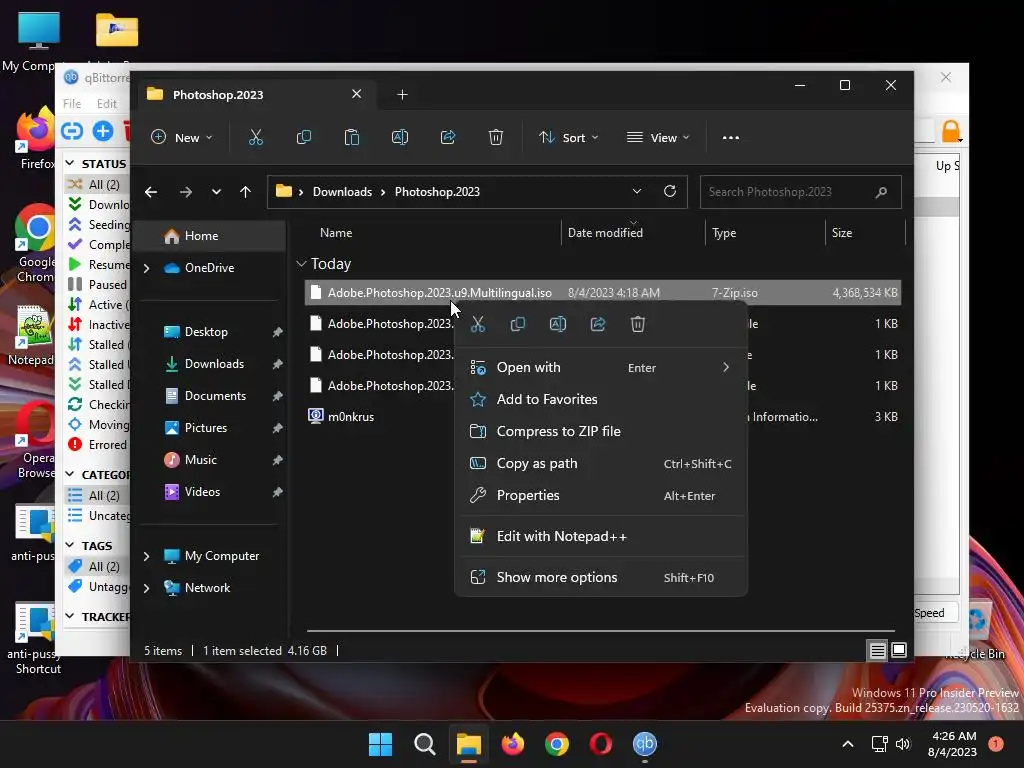Collapse qBittorrent TAGS section

(70, 545)
